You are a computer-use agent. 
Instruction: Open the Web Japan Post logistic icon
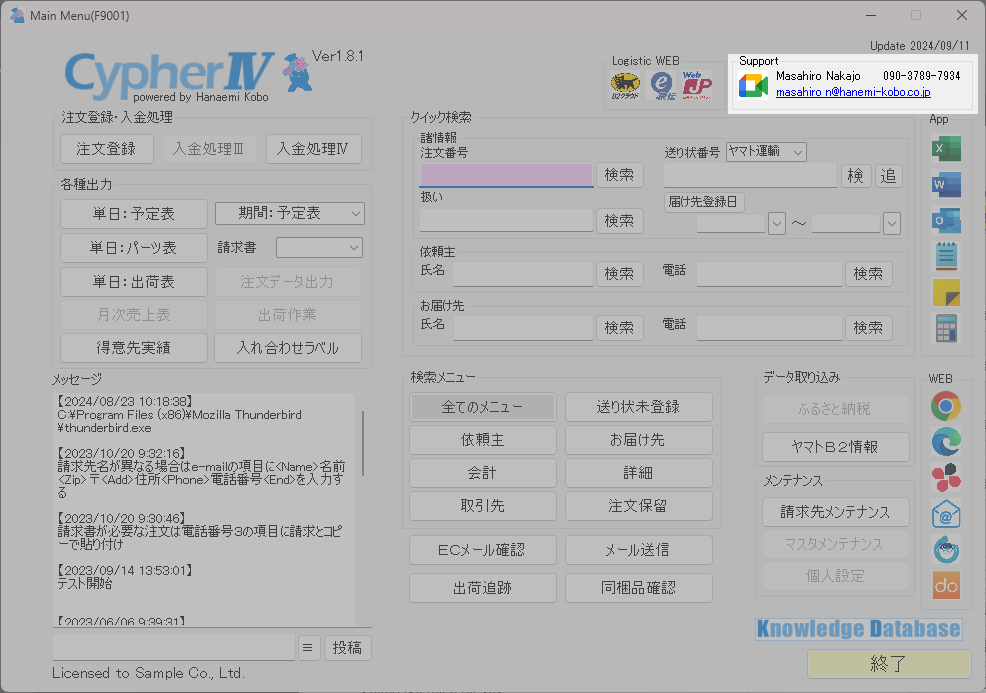pyautogui.click(x=697, y=85)
